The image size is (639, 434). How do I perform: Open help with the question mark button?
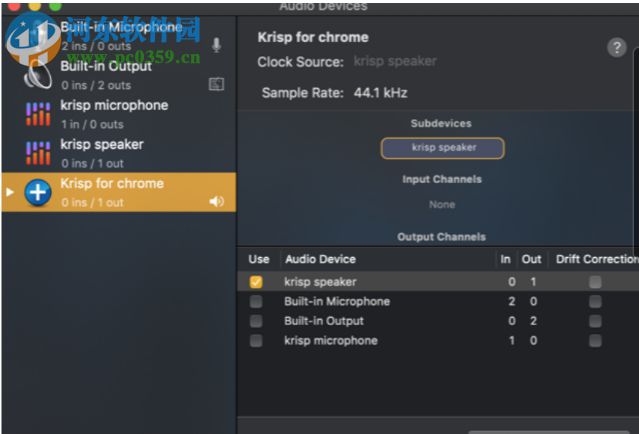(x=617, y=48)
